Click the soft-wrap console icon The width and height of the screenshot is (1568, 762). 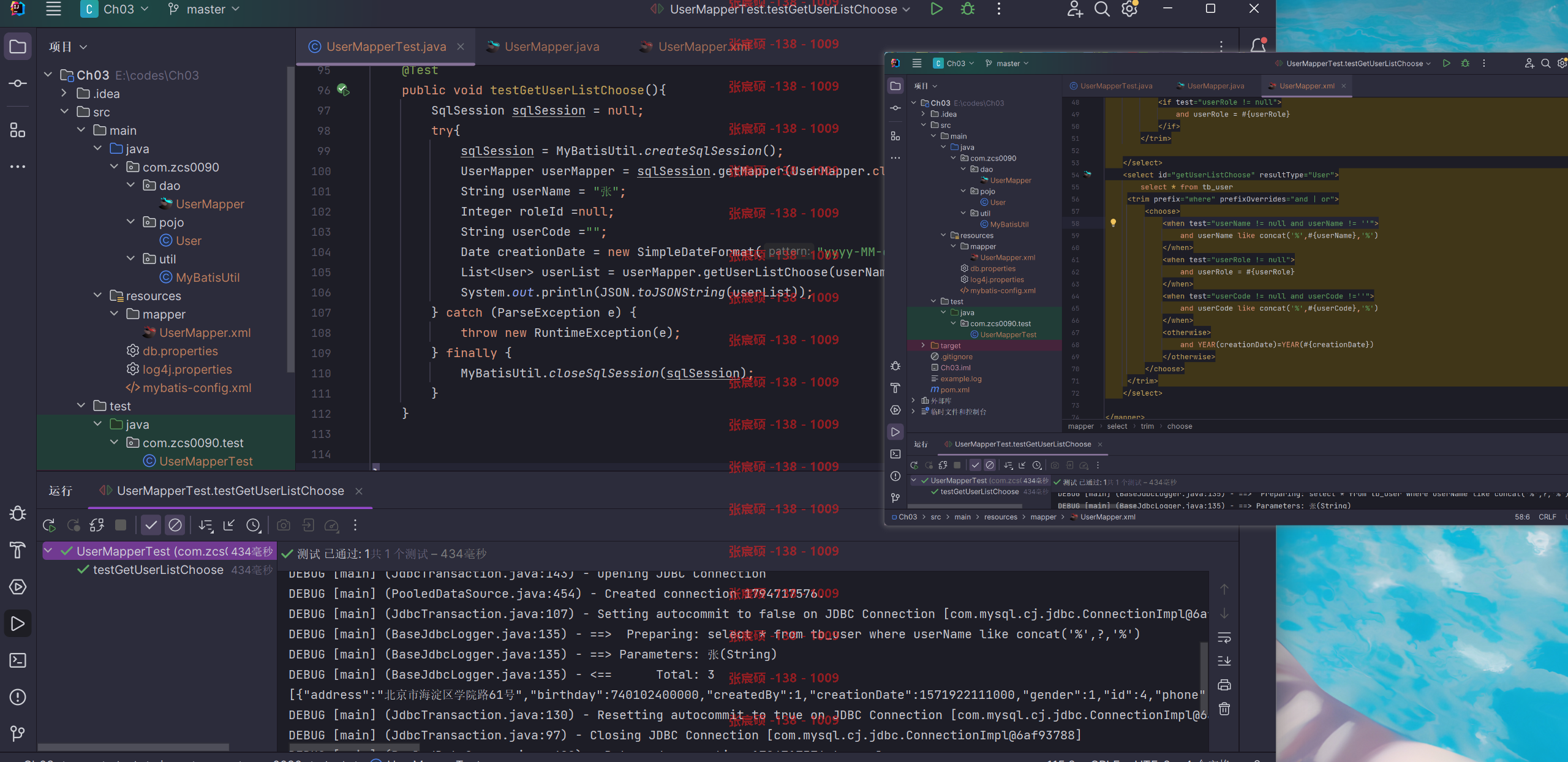tap(1224, 638)
